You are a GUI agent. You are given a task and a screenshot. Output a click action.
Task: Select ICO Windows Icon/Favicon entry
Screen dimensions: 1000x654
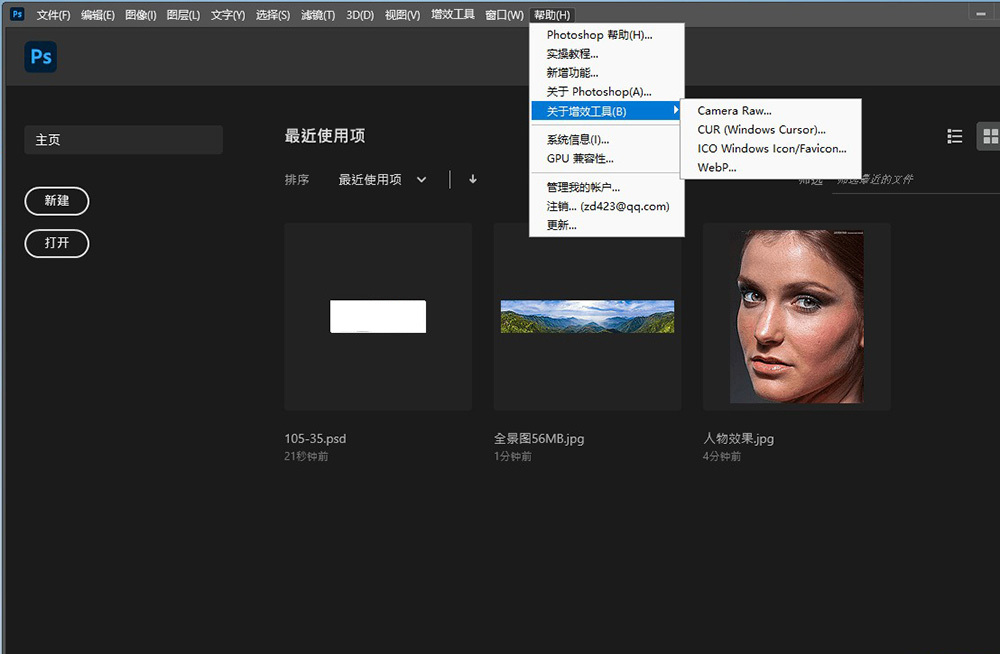771,149
